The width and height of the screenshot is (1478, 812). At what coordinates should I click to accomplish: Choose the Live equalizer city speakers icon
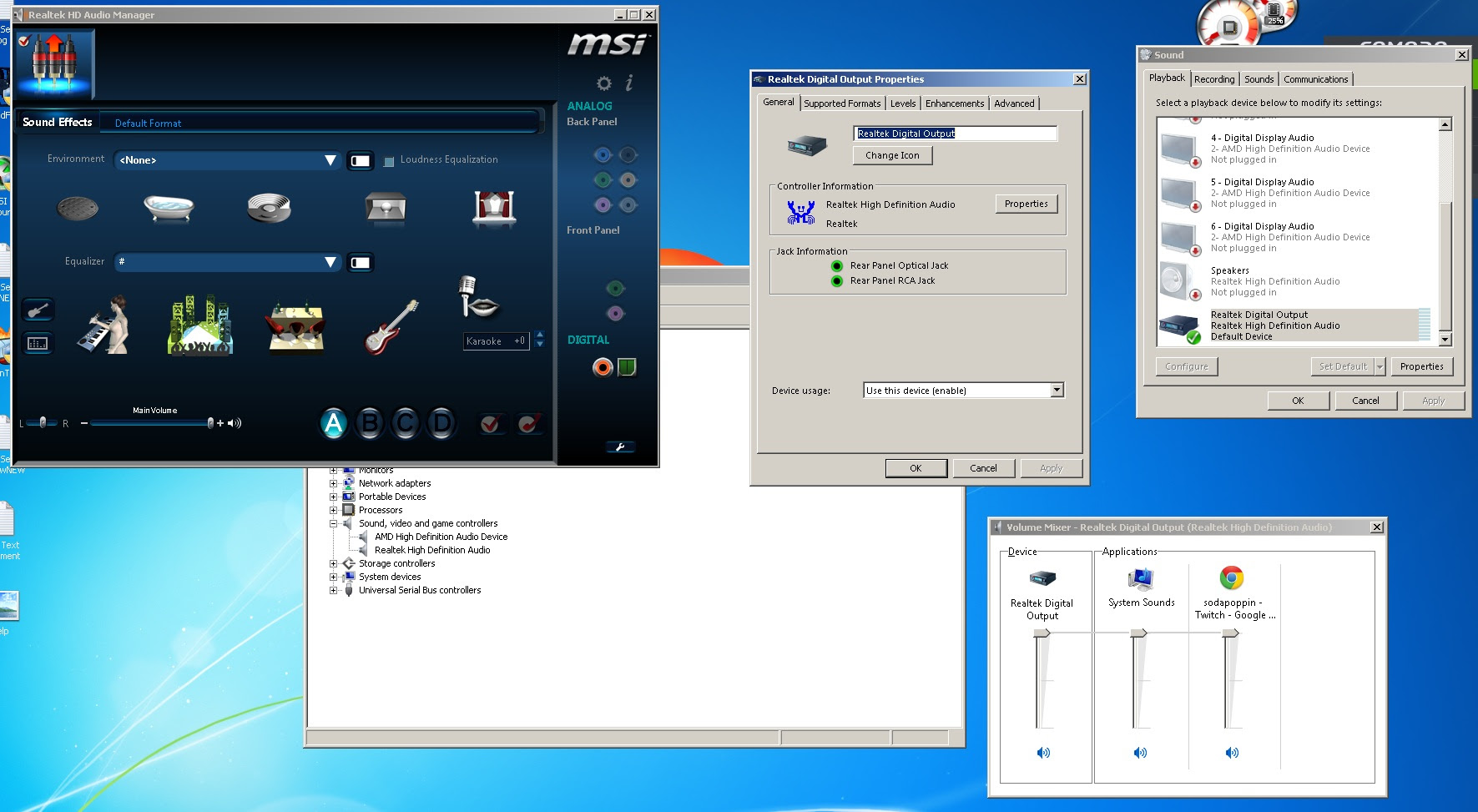(200, 325)
